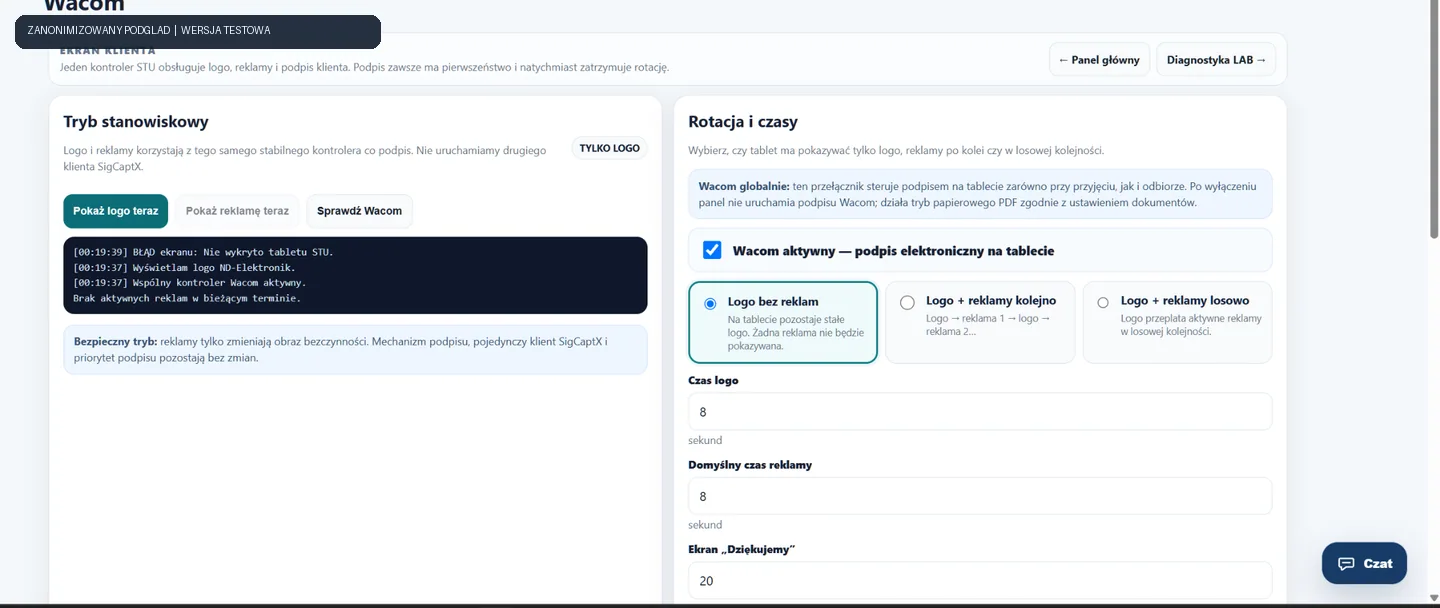This screenshot has height=608, width=1440.
Task: Toggle the Wacom aktywny checkbox
Action: (x=712, y=250)
